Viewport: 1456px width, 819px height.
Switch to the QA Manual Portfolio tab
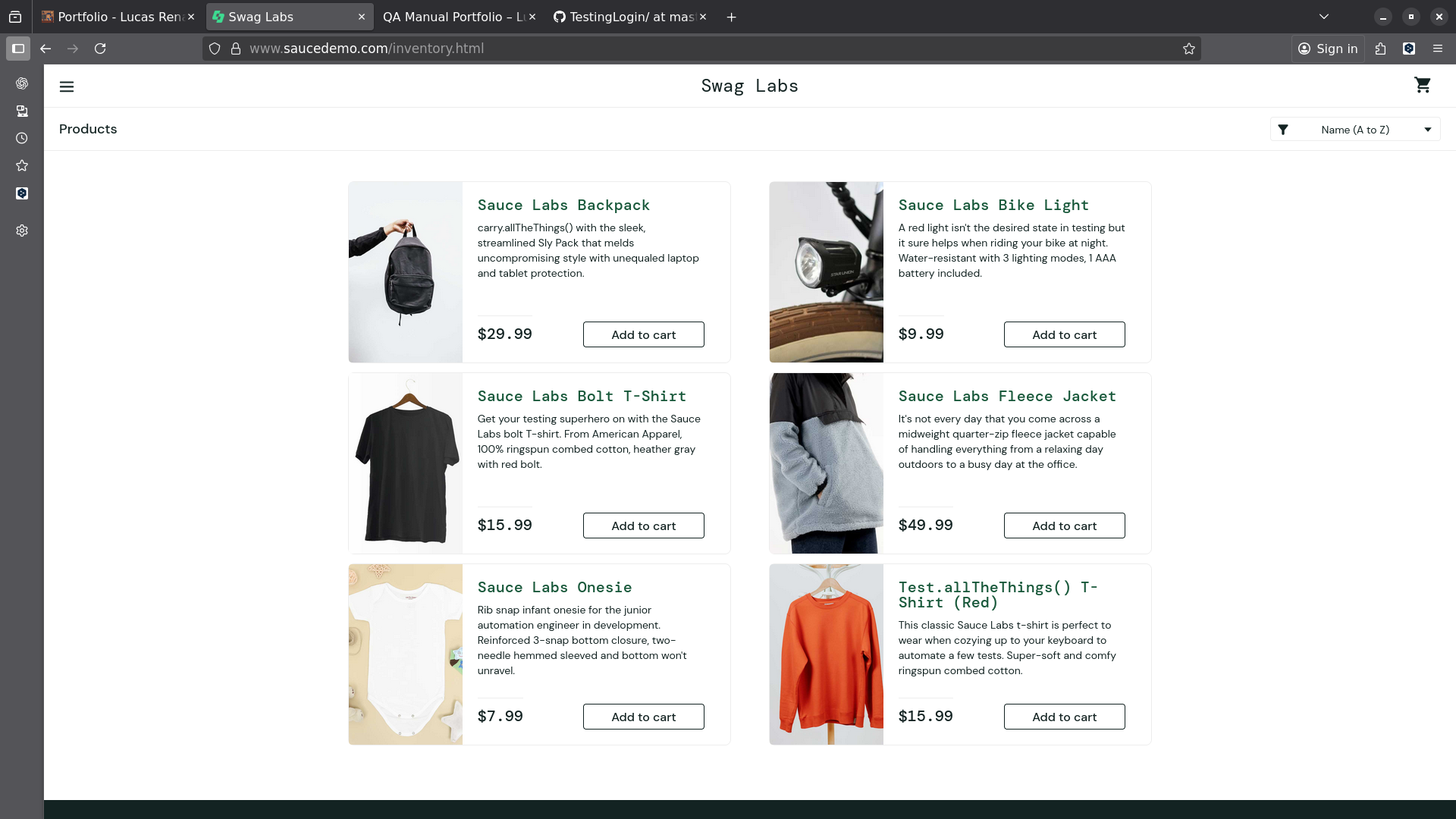[x=452, y=16]
